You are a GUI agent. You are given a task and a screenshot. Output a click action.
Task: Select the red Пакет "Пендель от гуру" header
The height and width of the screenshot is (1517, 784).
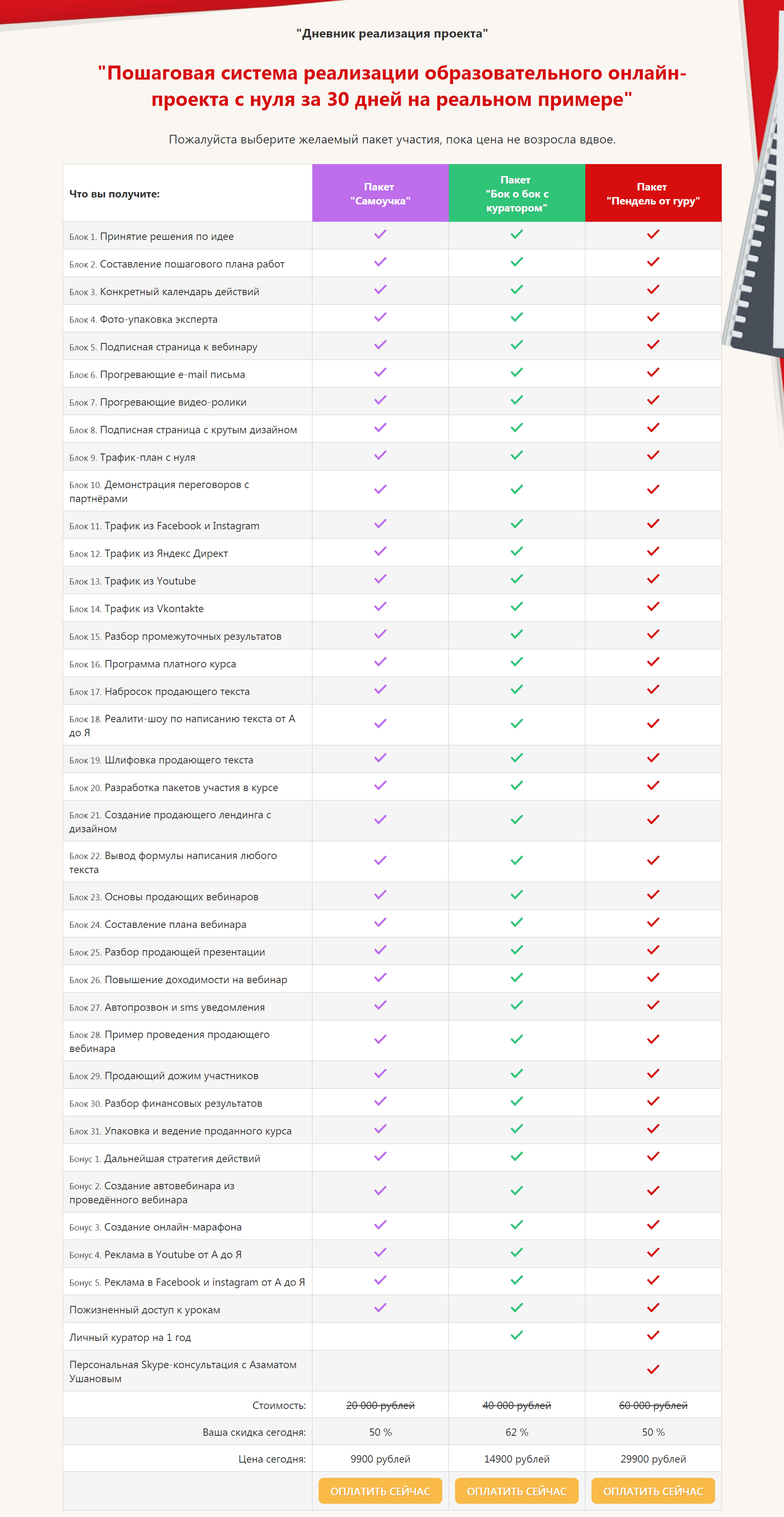pos(653,194)
